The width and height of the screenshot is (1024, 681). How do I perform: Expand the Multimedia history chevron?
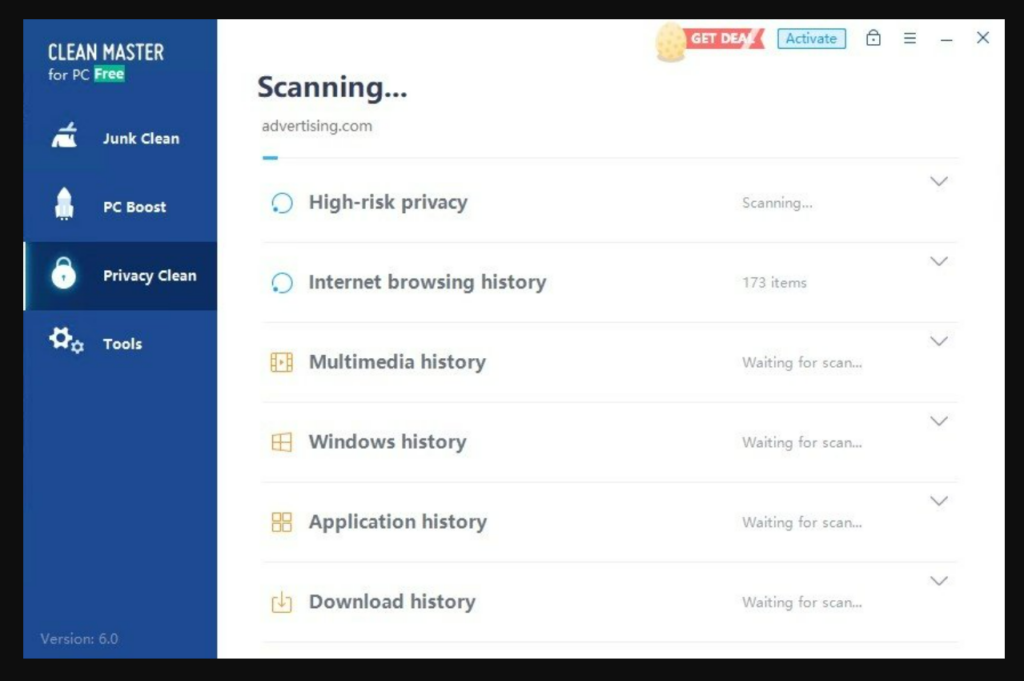(x=938, y=341)
